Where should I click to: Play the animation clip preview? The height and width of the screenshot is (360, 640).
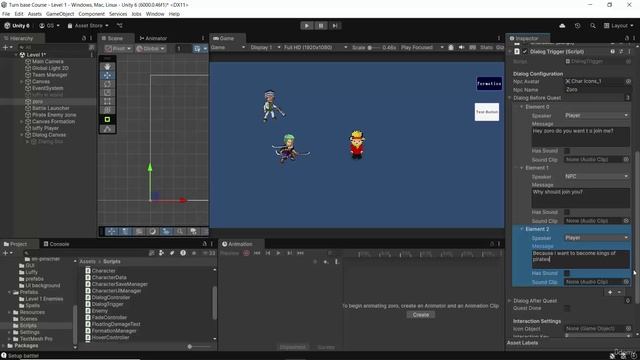coord(278,253)
